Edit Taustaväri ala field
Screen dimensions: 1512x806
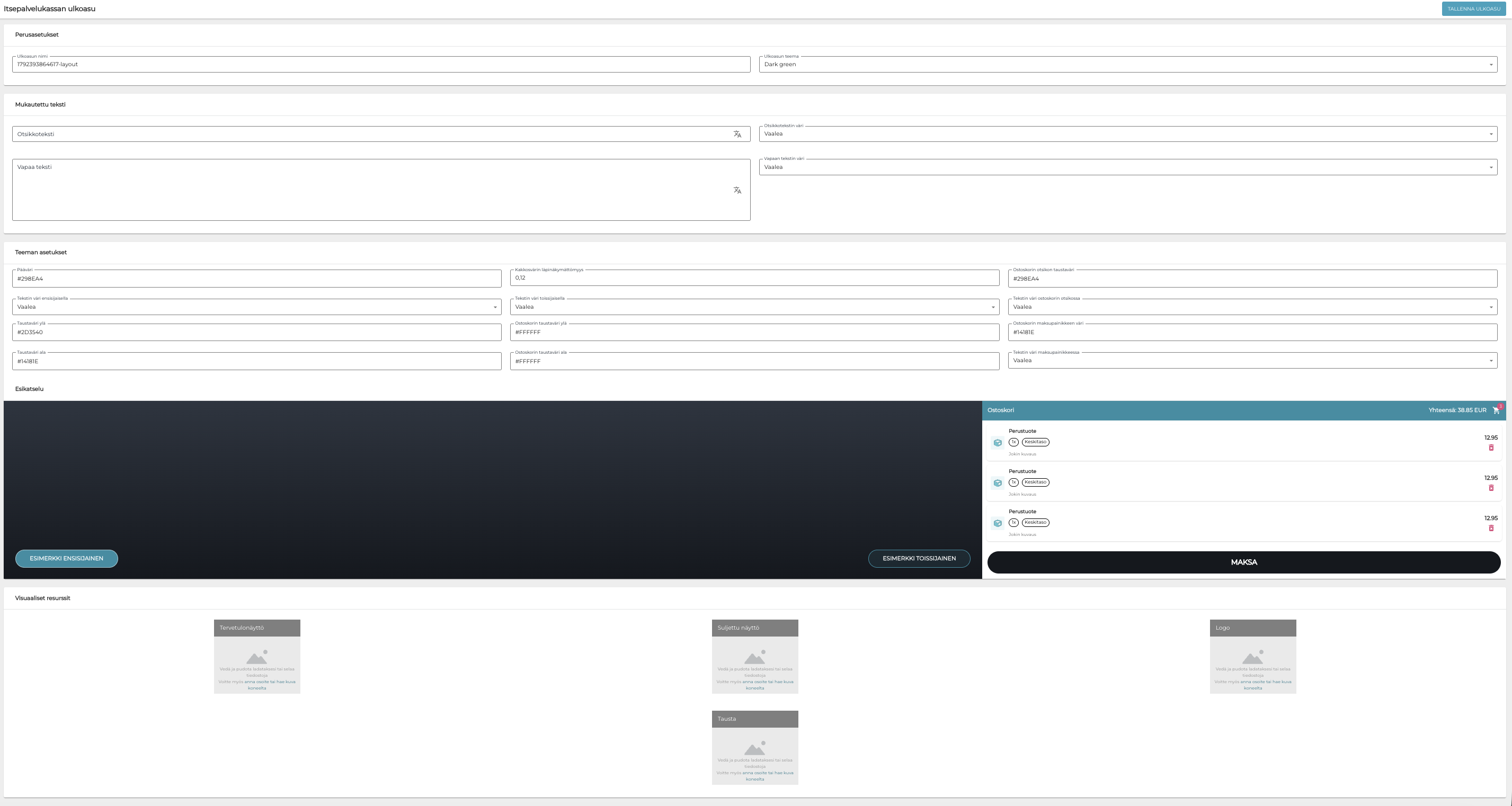pyautogui.click(x=256, y=361)
